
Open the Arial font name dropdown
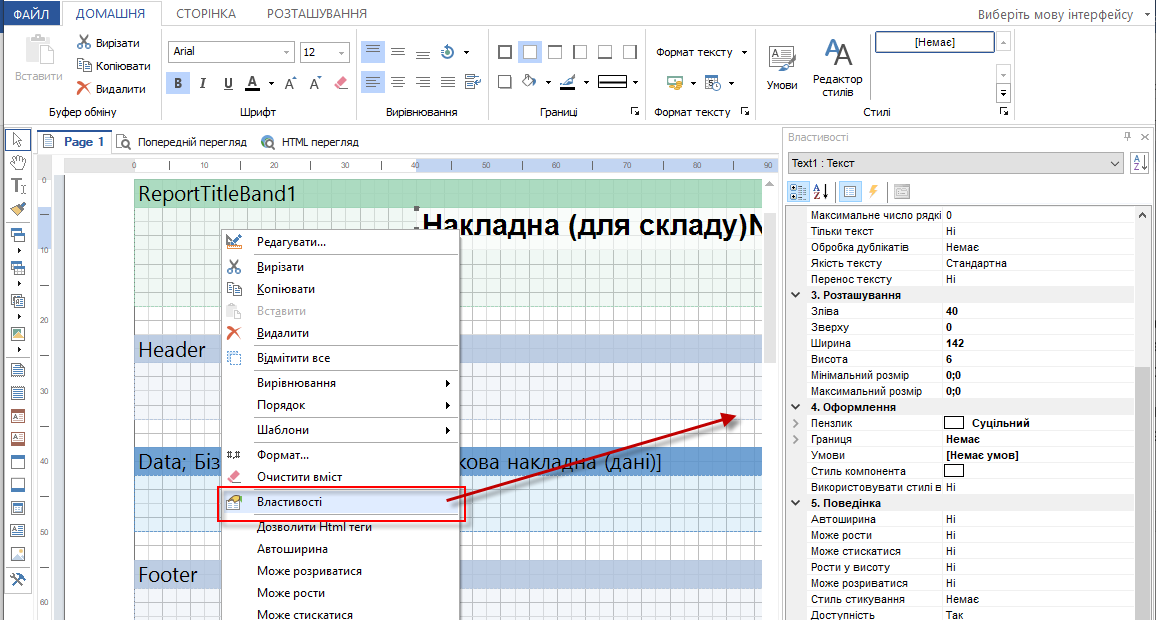point(288,52)
